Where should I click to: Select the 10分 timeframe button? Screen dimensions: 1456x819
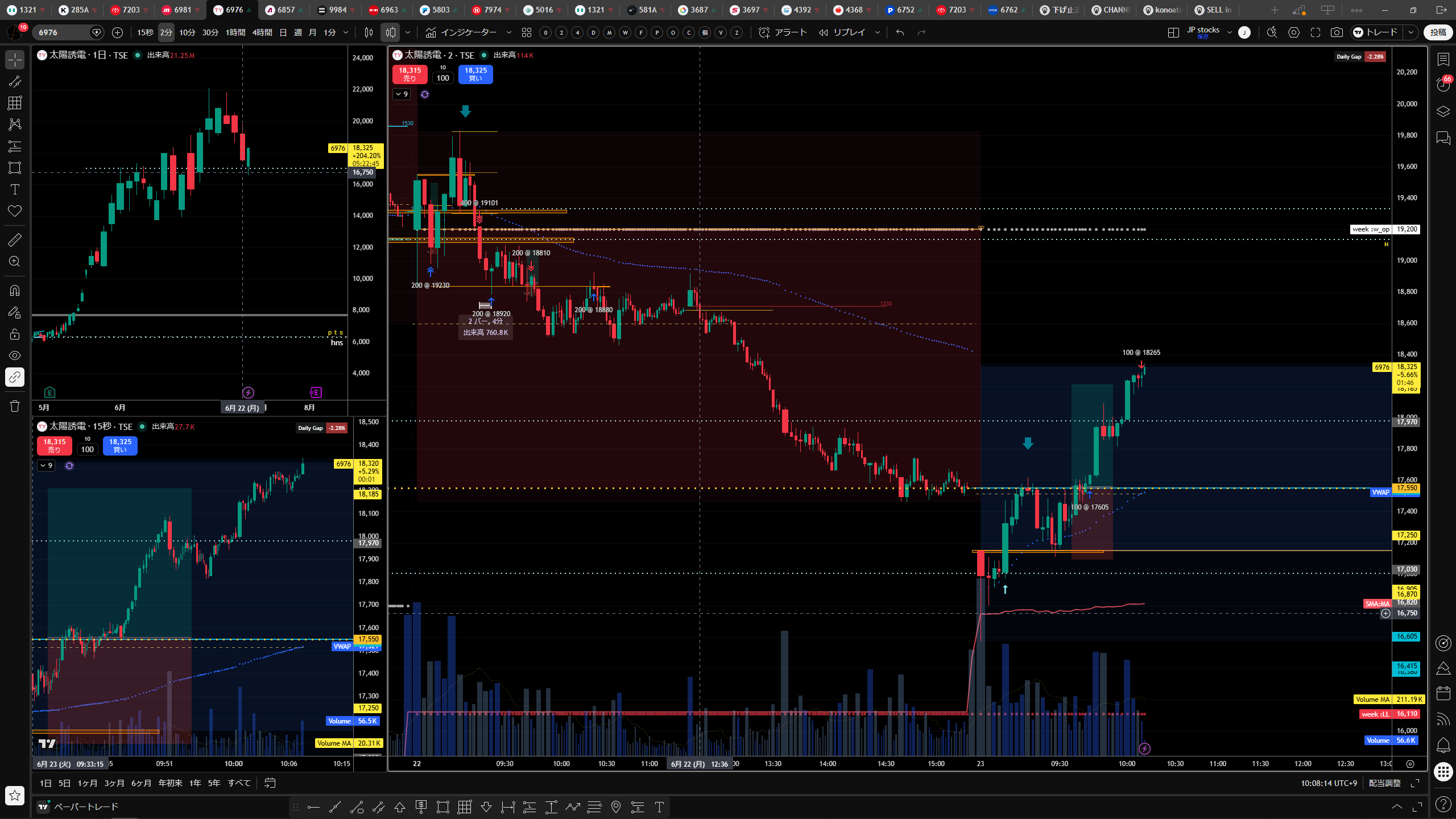click(x=187, y=32)
